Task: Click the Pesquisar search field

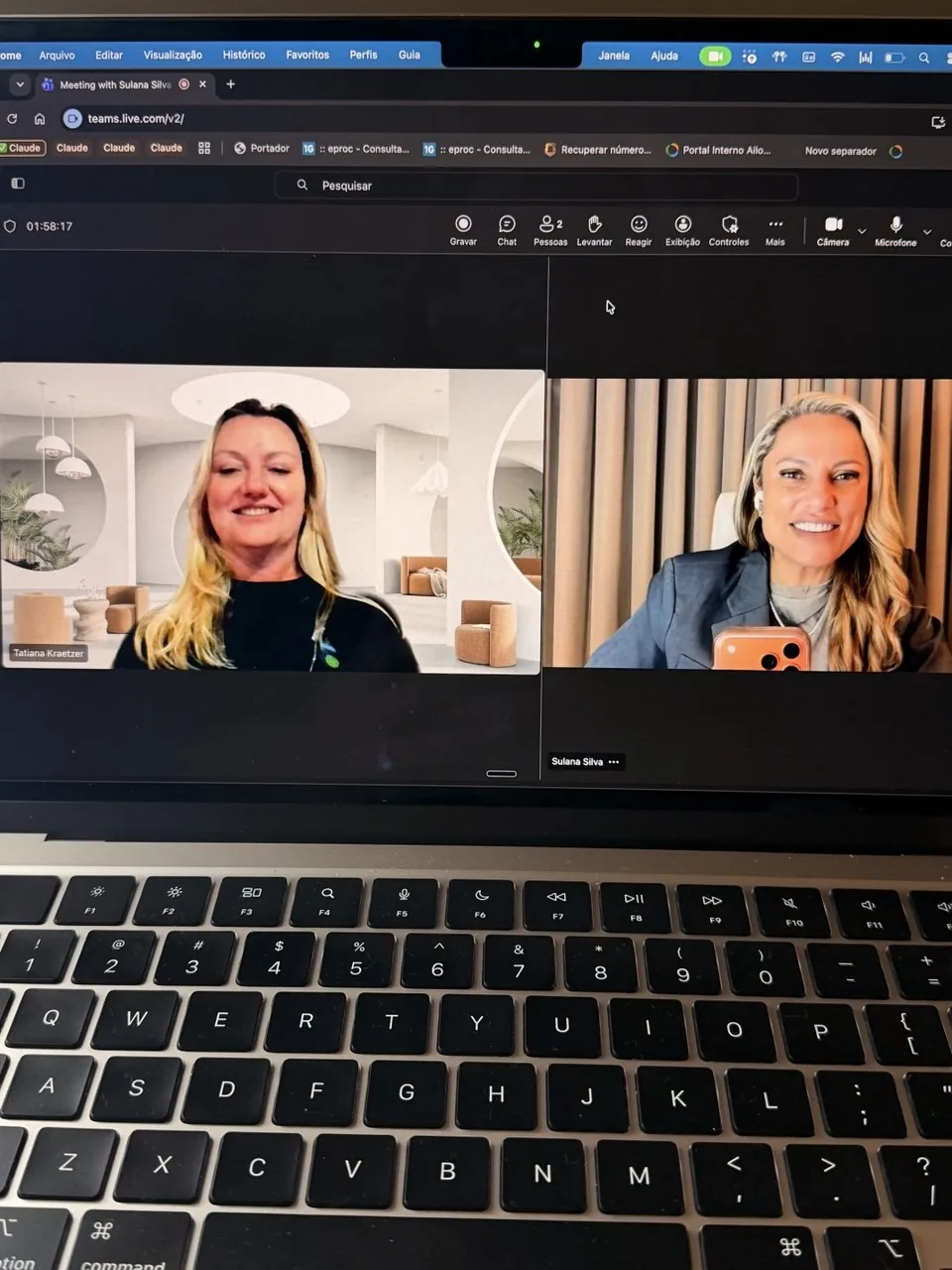Action: [x=536, y=186]
